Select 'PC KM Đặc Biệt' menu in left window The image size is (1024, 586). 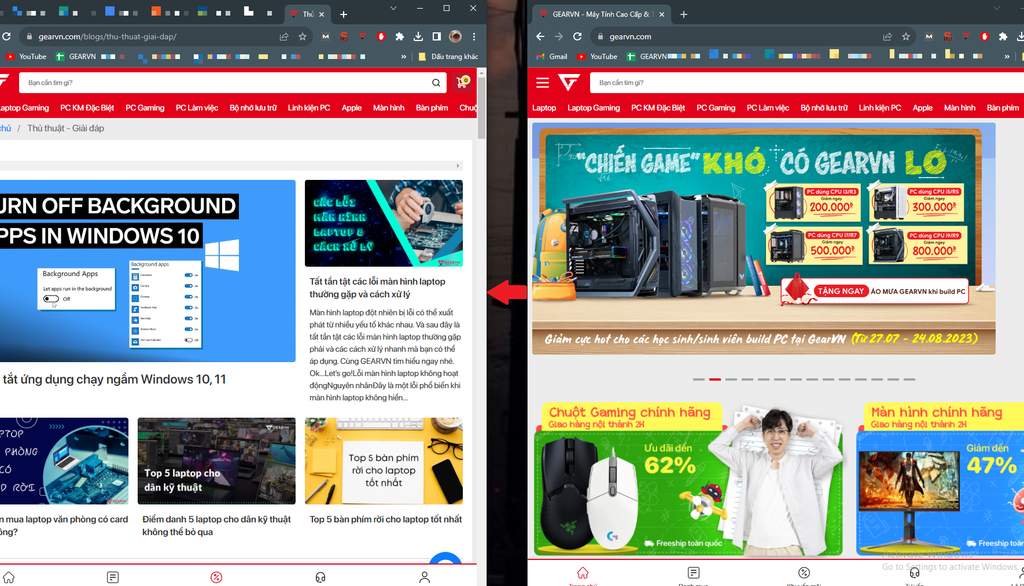pos(87,108)
